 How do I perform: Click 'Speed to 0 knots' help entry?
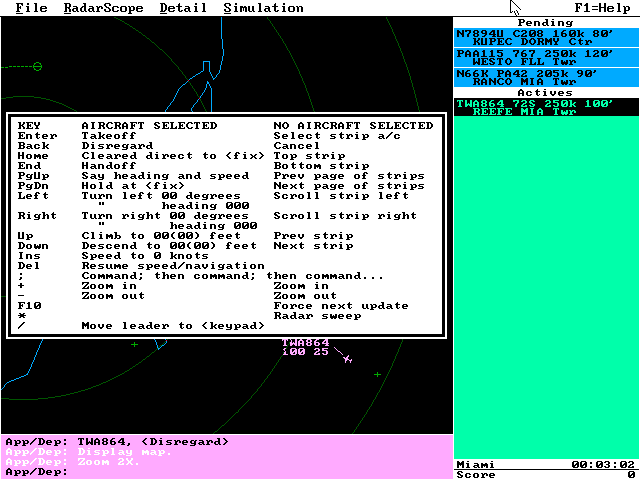[145, 256]
